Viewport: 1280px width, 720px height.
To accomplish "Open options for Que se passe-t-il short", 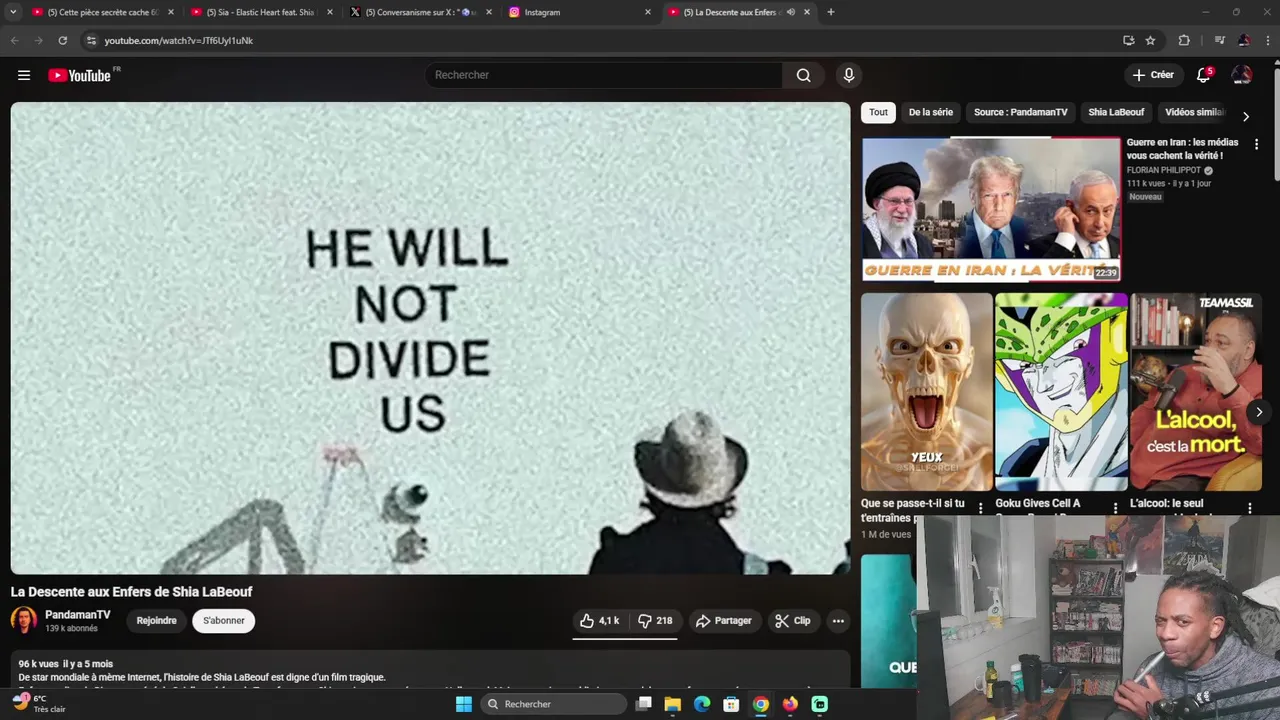I will click(980, 508).
